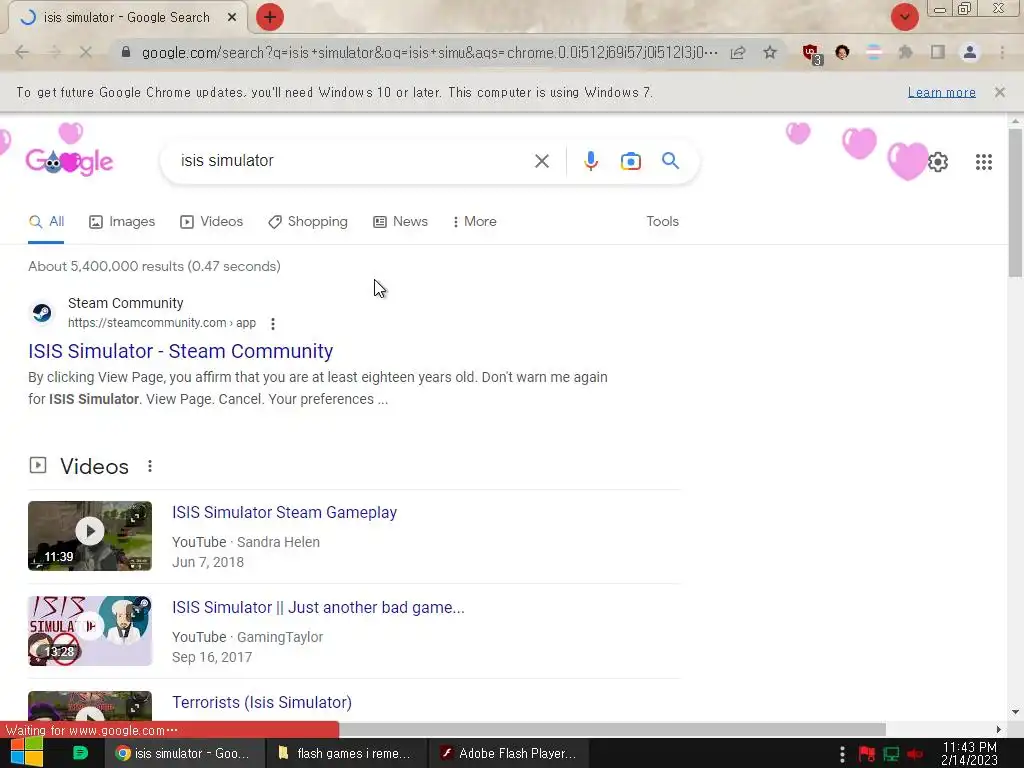This screenshot has width=1024, height=768.
Task: Dismiss the Chrome update notification bar
Action: (x=1000, y=93)
